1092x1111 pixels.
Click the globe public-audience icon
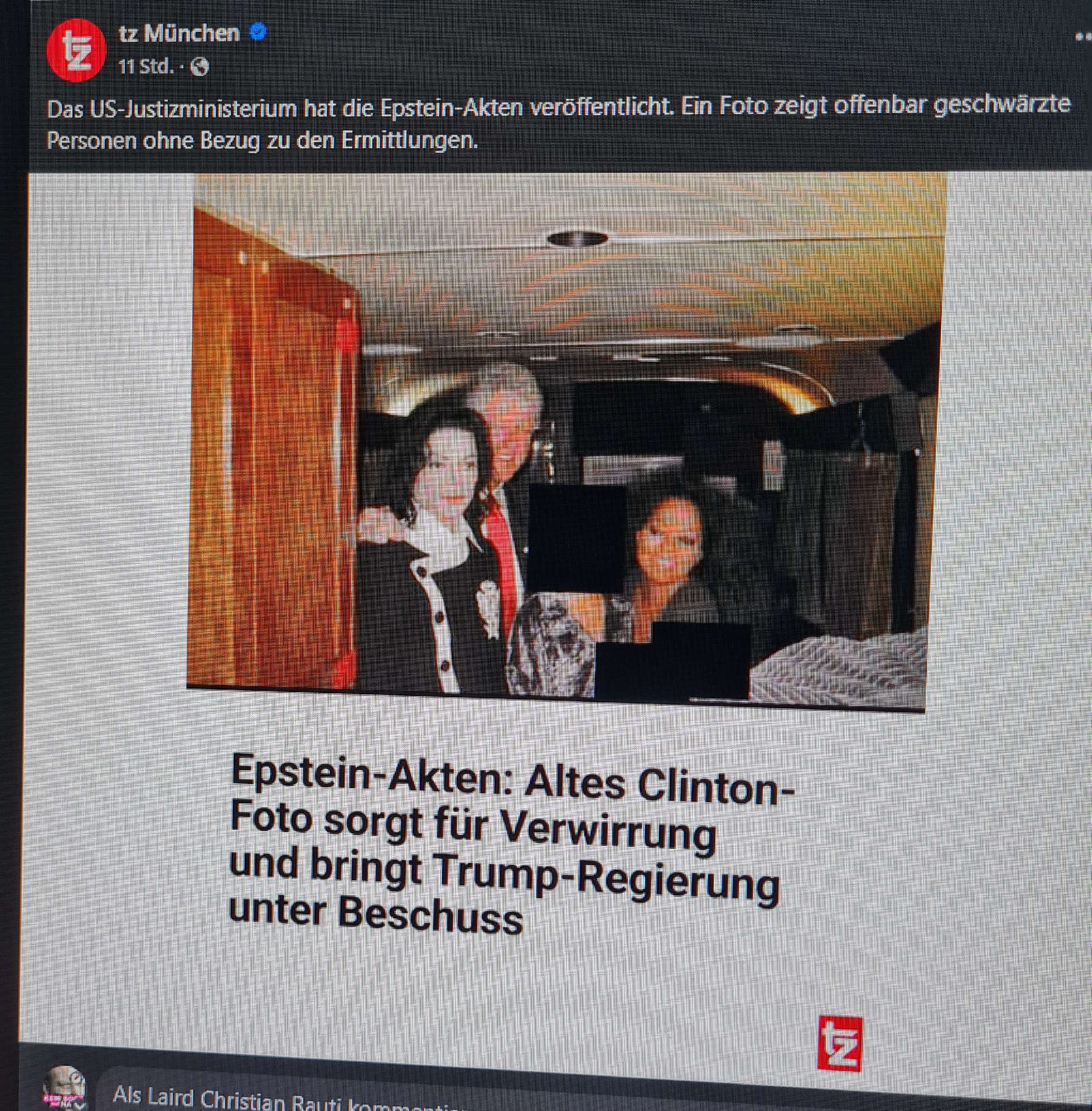click(199, 67)
